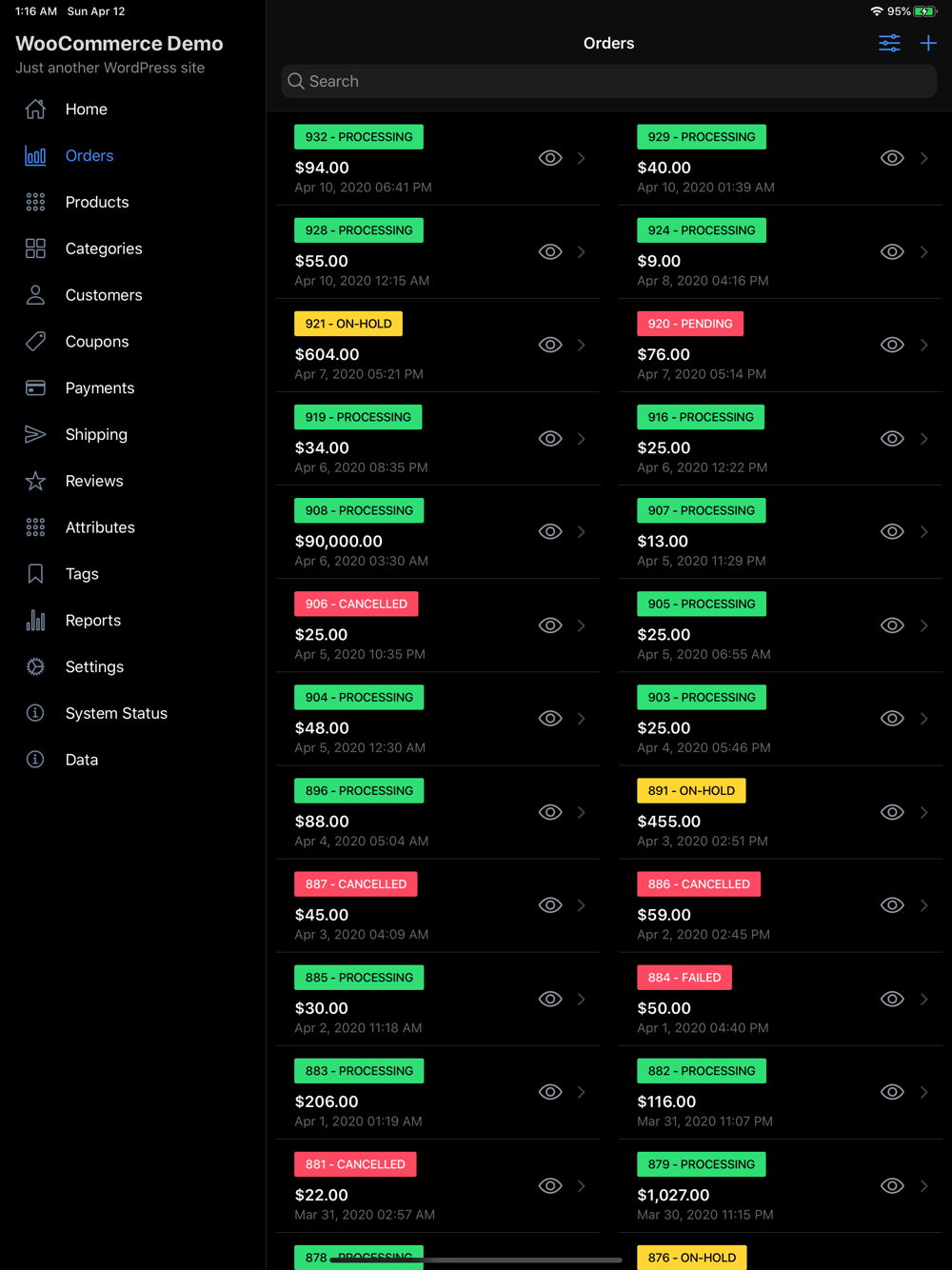Open order 924 using its chevron
The image size is (952, 1270).
pos(923,251)
